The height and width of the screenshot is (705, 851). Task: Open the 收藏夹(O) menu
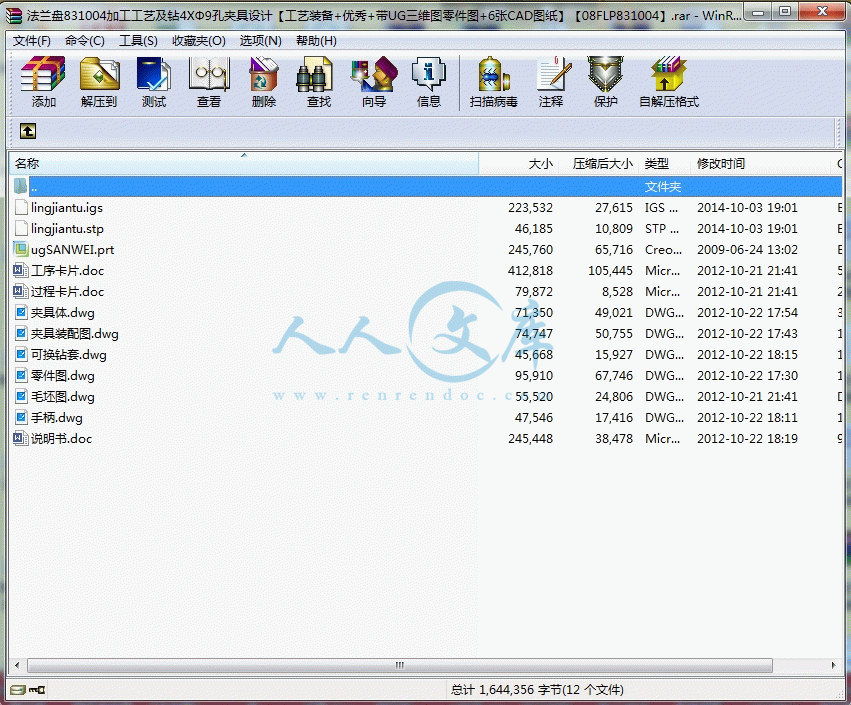[x=199, y=41]
